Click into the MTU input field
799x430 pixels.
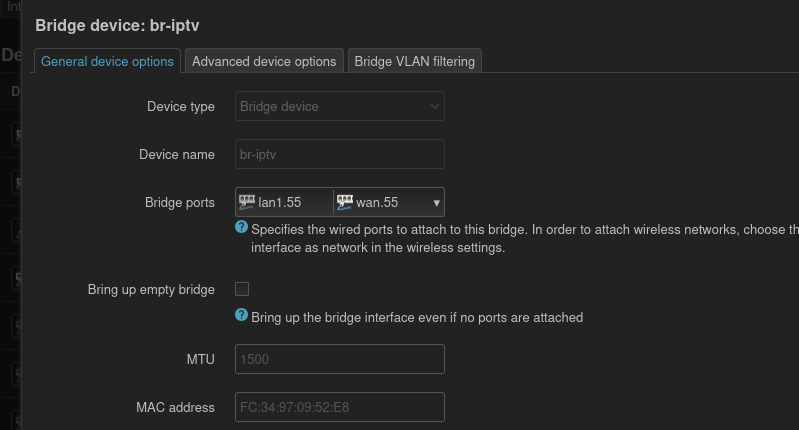[x=339, y=359]
